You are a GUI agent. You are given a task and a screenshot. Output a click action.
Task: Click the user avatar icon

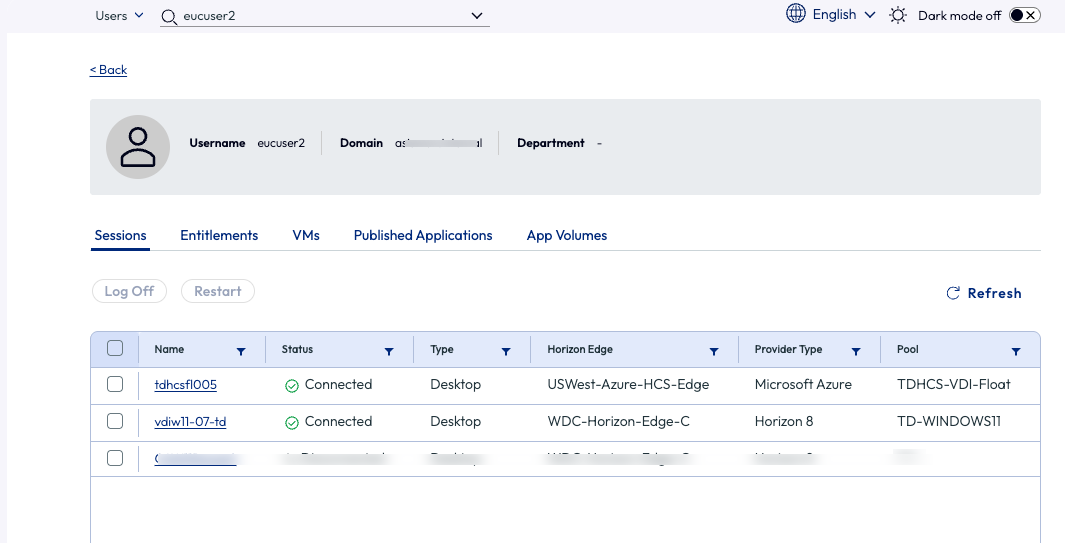pos(138,146)
